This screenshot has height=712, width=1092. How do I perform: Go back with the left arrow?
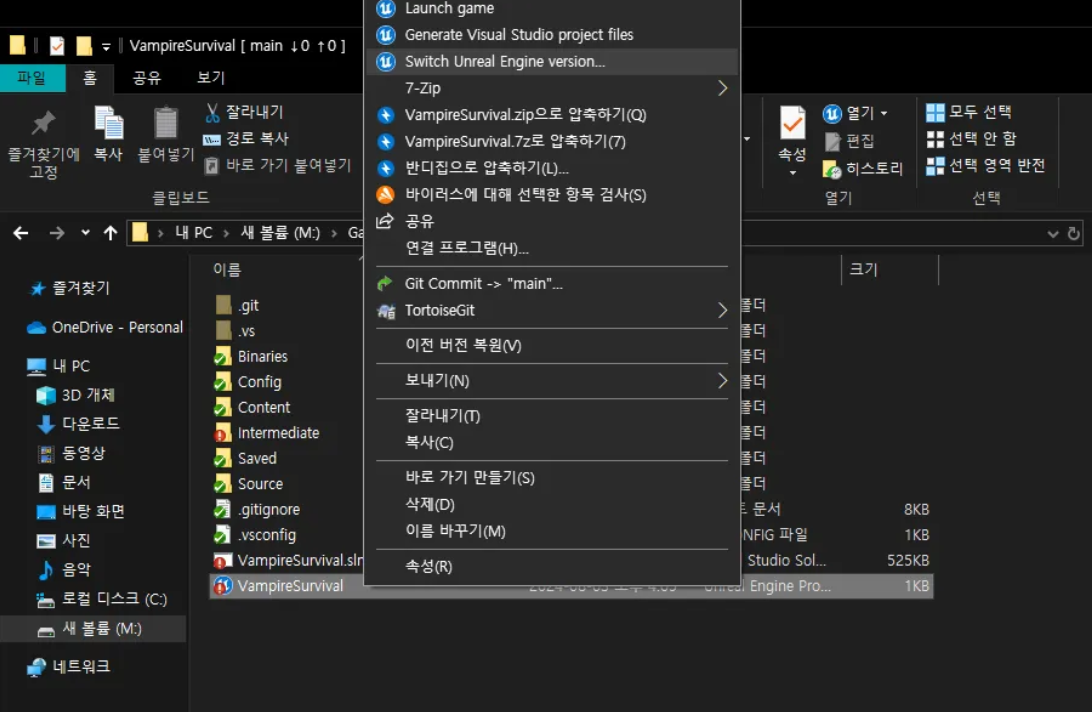pos(21,233)
